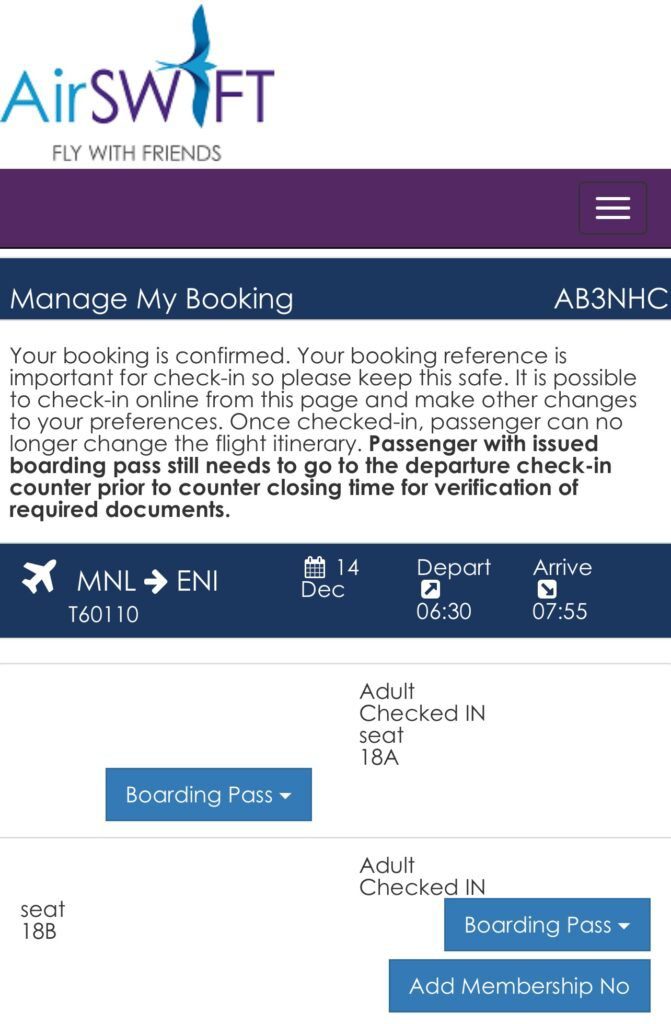Click the airplane icon beside MNL
The height and width of the screenshot is (1024, 671).
click(39, 578)
